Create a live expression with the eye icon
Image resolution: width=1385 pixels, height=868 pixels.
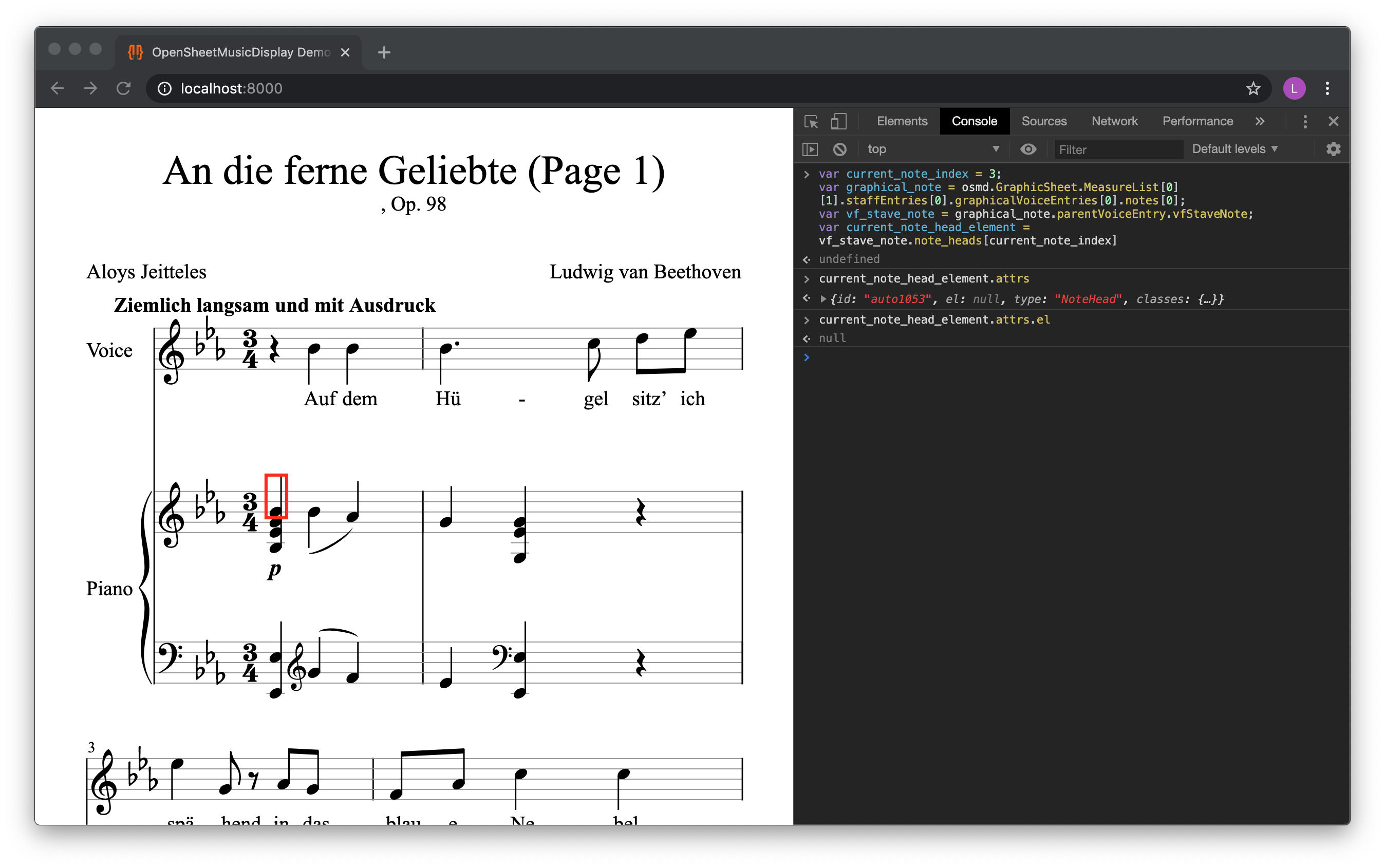point(1028,149)
